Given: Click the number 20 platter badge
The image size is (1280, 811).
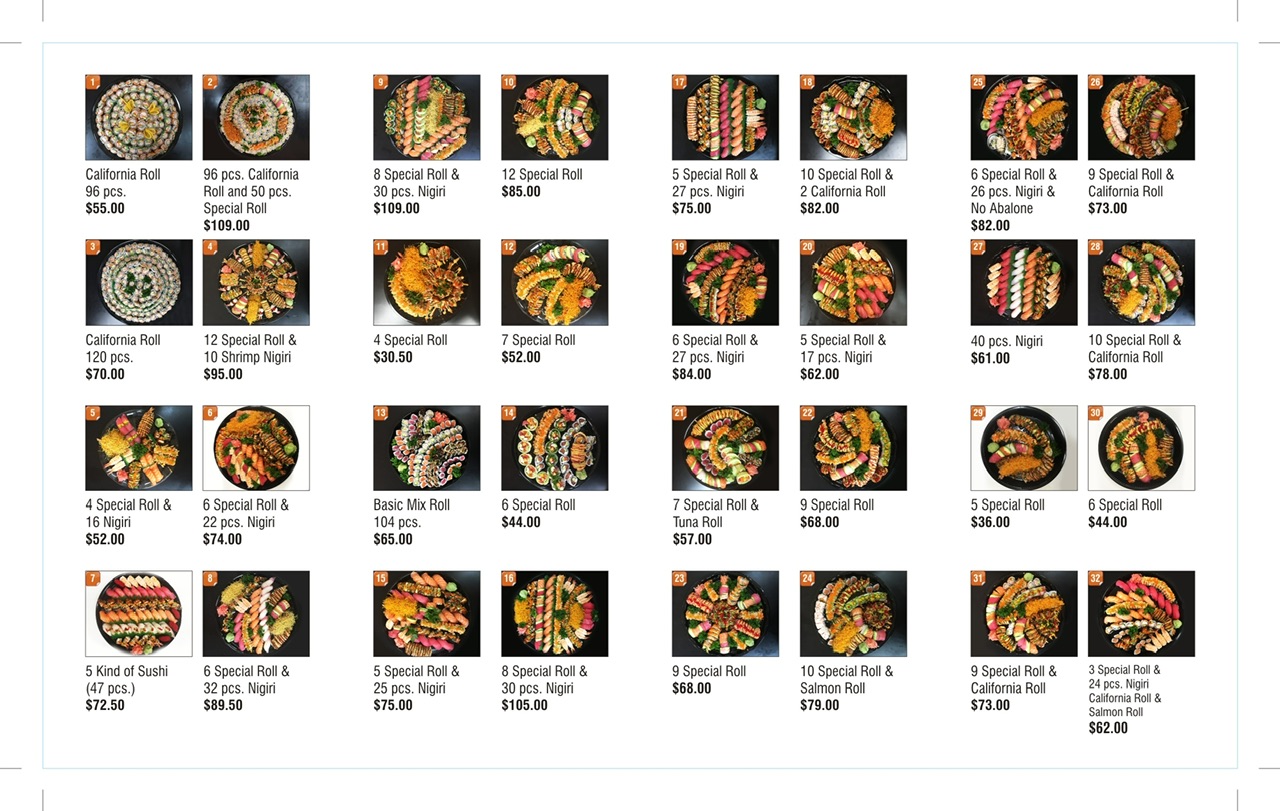Looking at the screenshot, I should [x=807, y=247].
